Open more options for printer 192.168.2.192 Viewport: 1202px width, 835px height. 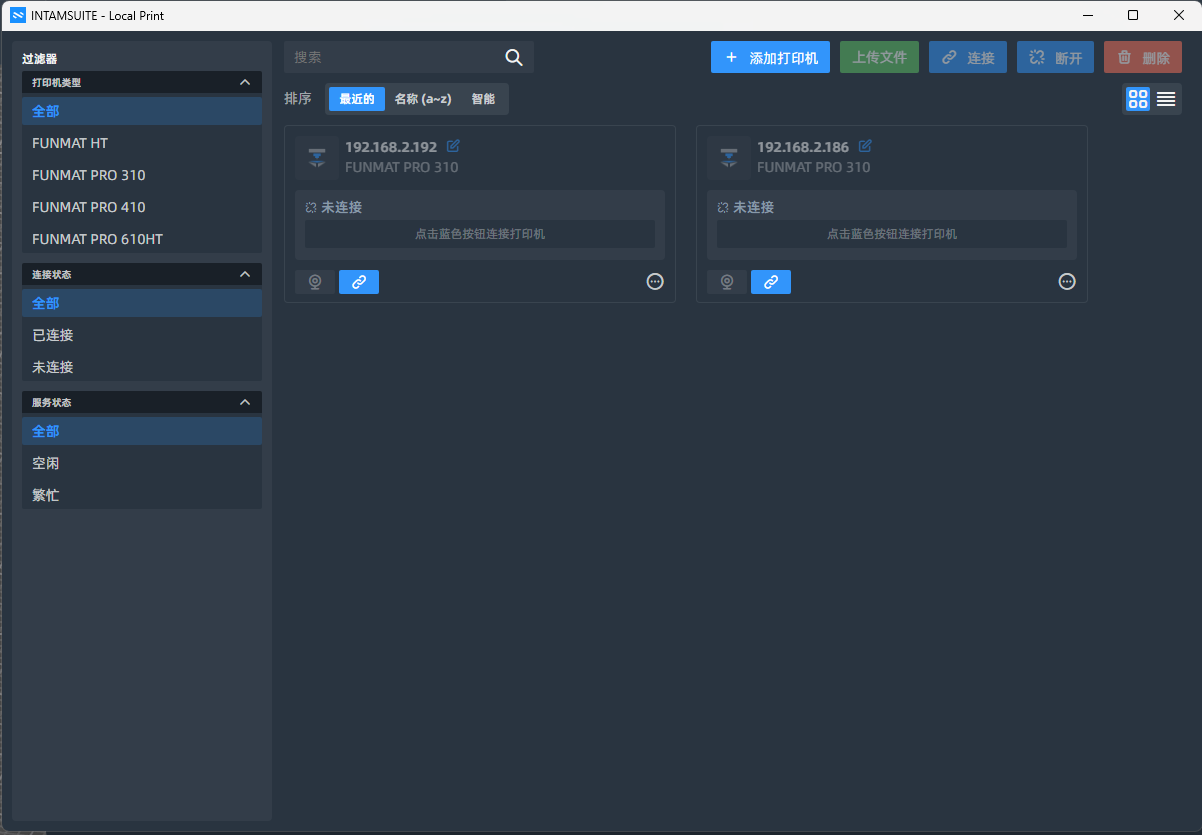click(655, 282)
